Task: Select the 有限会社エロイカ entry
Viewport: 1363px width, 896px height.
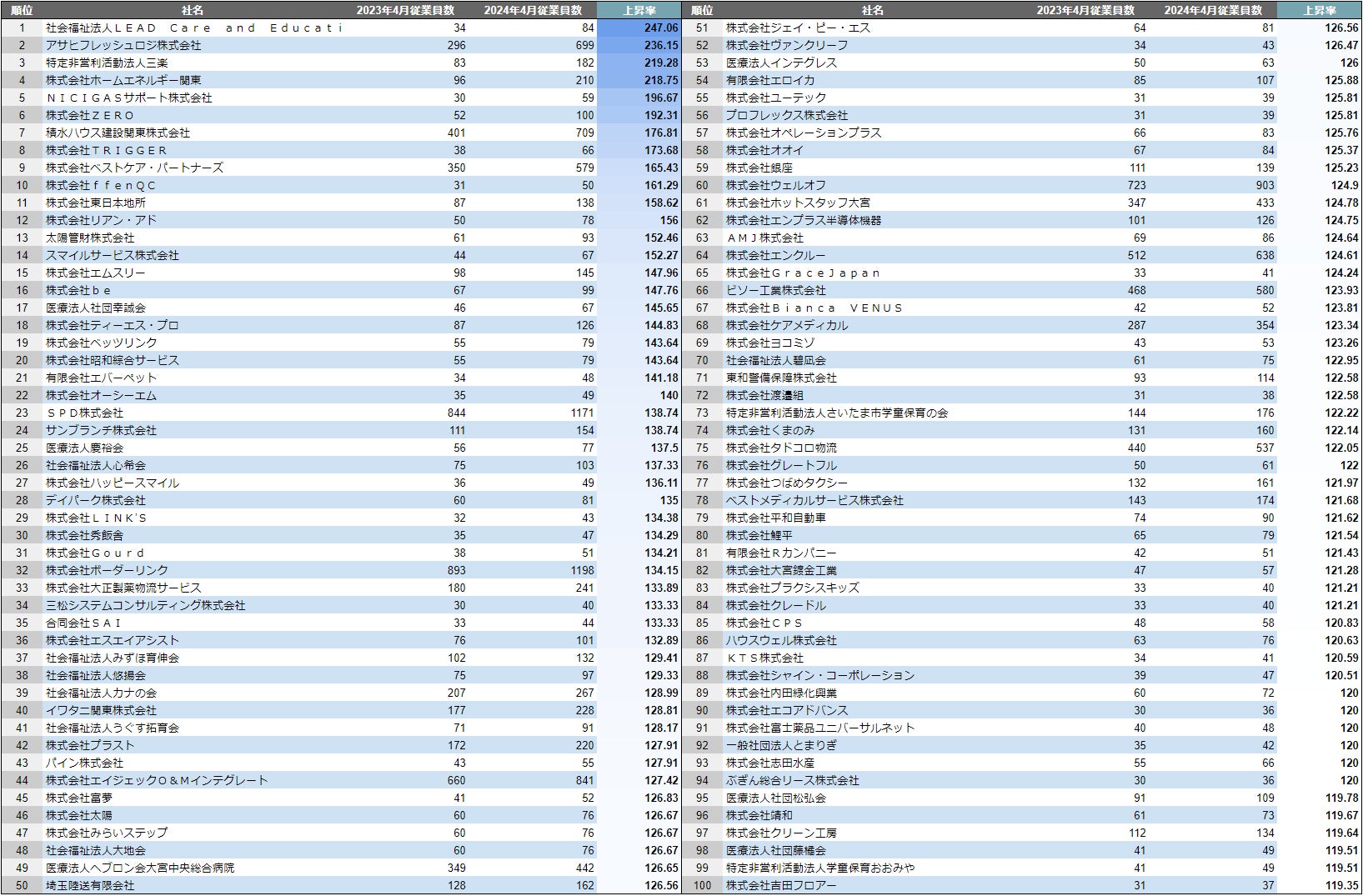Action: click(770, 80)
